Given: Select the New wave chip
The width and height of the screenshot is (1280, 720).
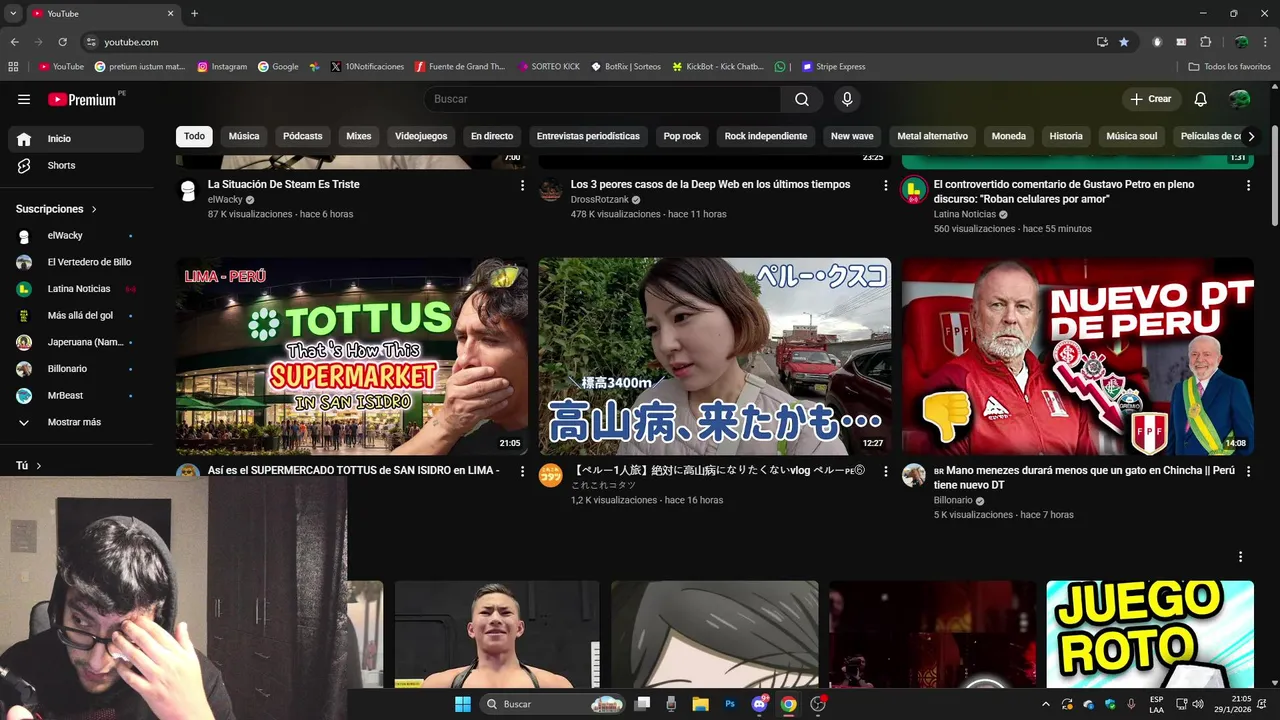Looking at the screenshot, I should point(852,136).
